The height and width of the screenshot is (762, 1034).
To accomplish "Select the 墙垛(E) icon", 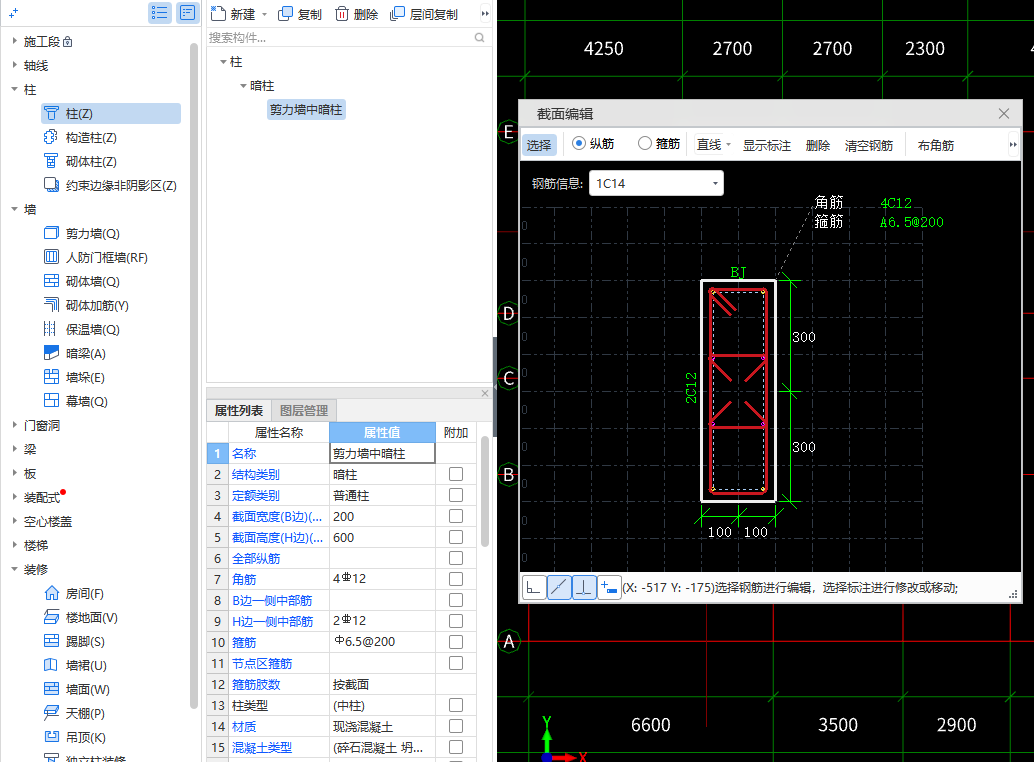I will 51,377.
